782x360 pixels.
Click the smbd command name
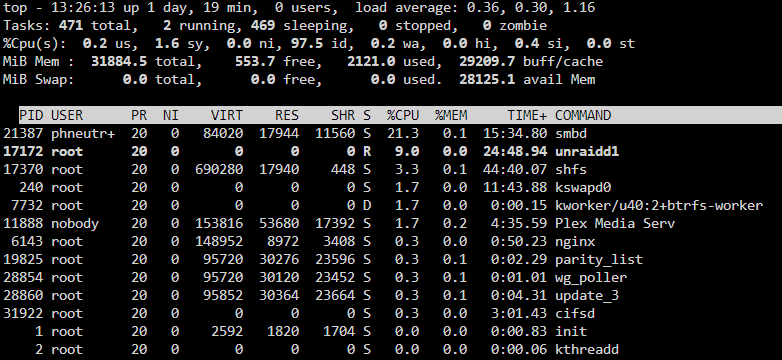571,134
